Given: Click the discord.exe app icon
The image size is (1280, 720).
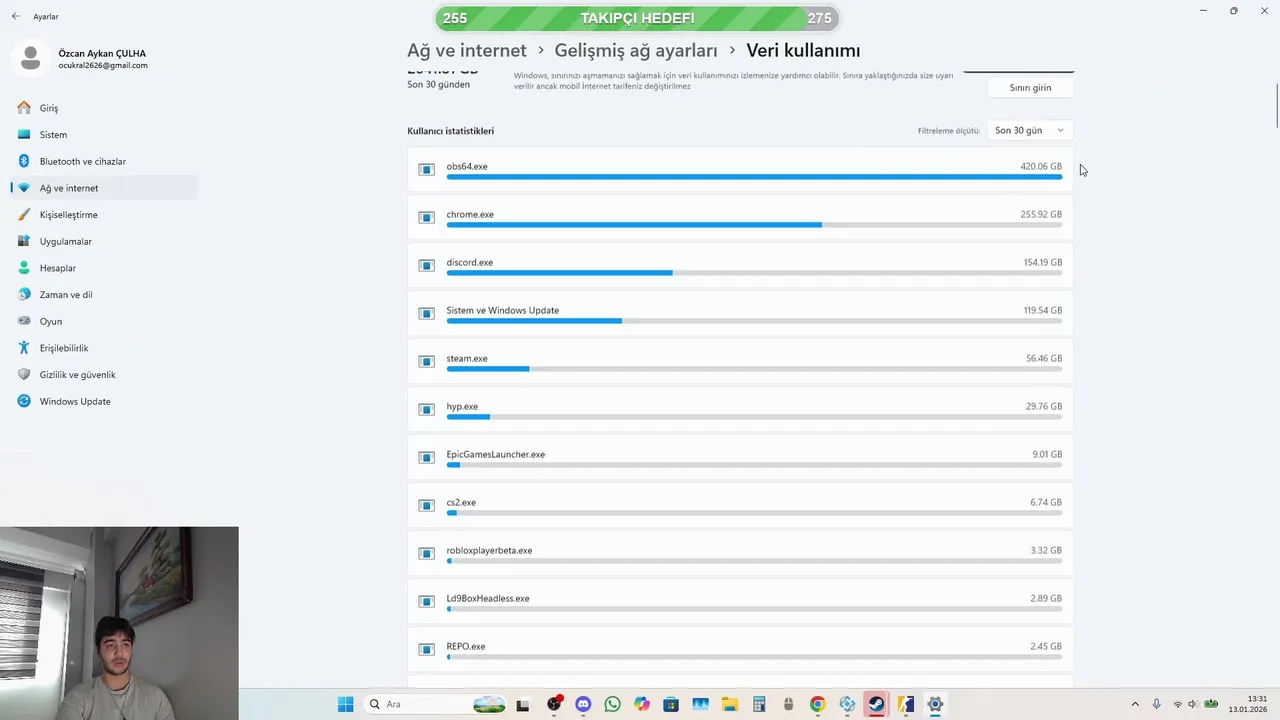Looking at the screenshot, I should 427,265.
